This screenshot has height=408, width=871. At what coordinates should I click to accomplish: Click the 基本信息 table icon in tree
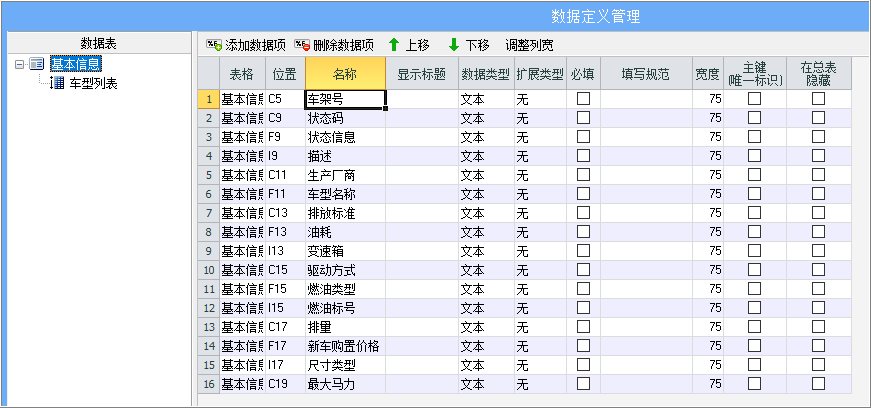coord(37,64)
